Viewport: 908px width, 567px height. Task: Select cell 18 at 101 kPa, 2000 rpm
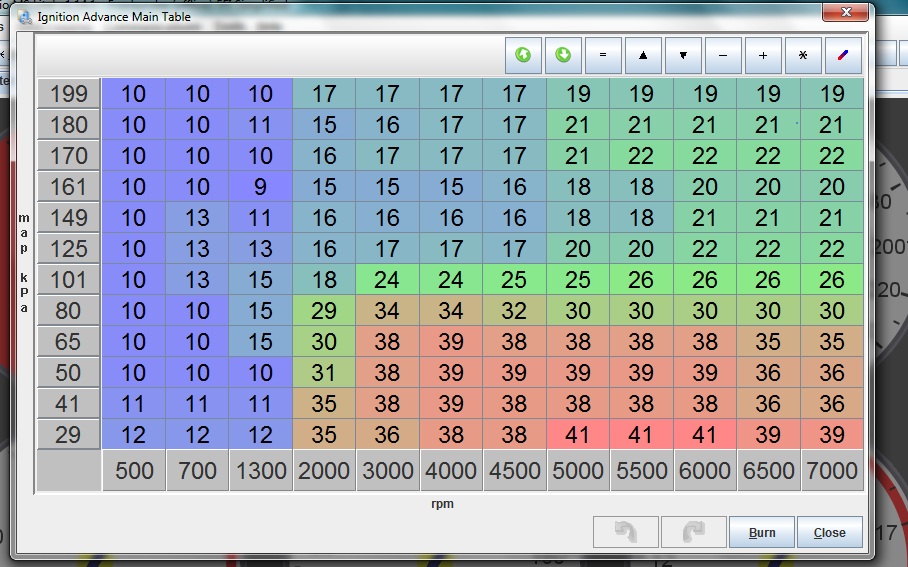coord(324,280)
